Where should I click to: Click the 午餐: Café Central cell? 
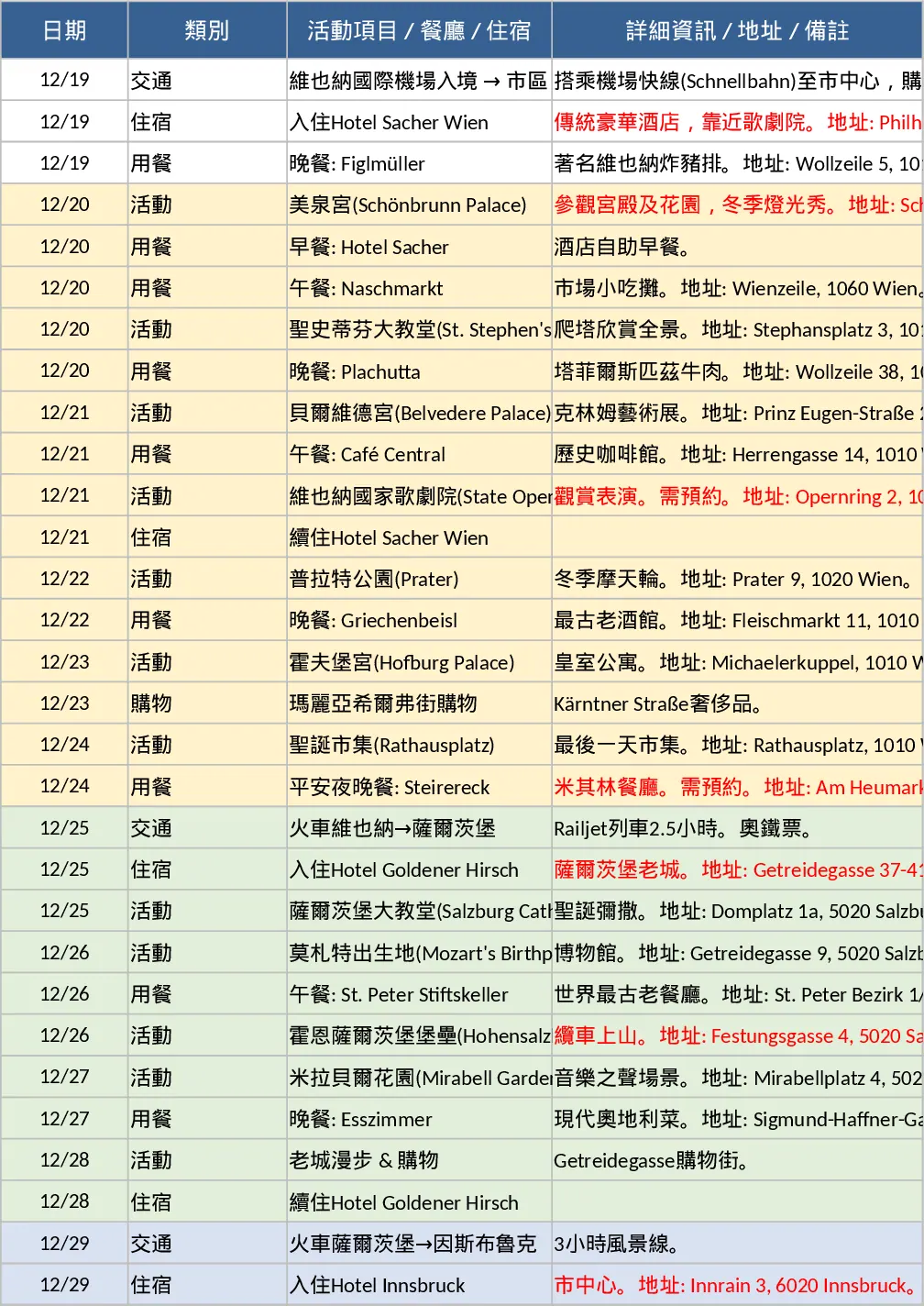419,454
